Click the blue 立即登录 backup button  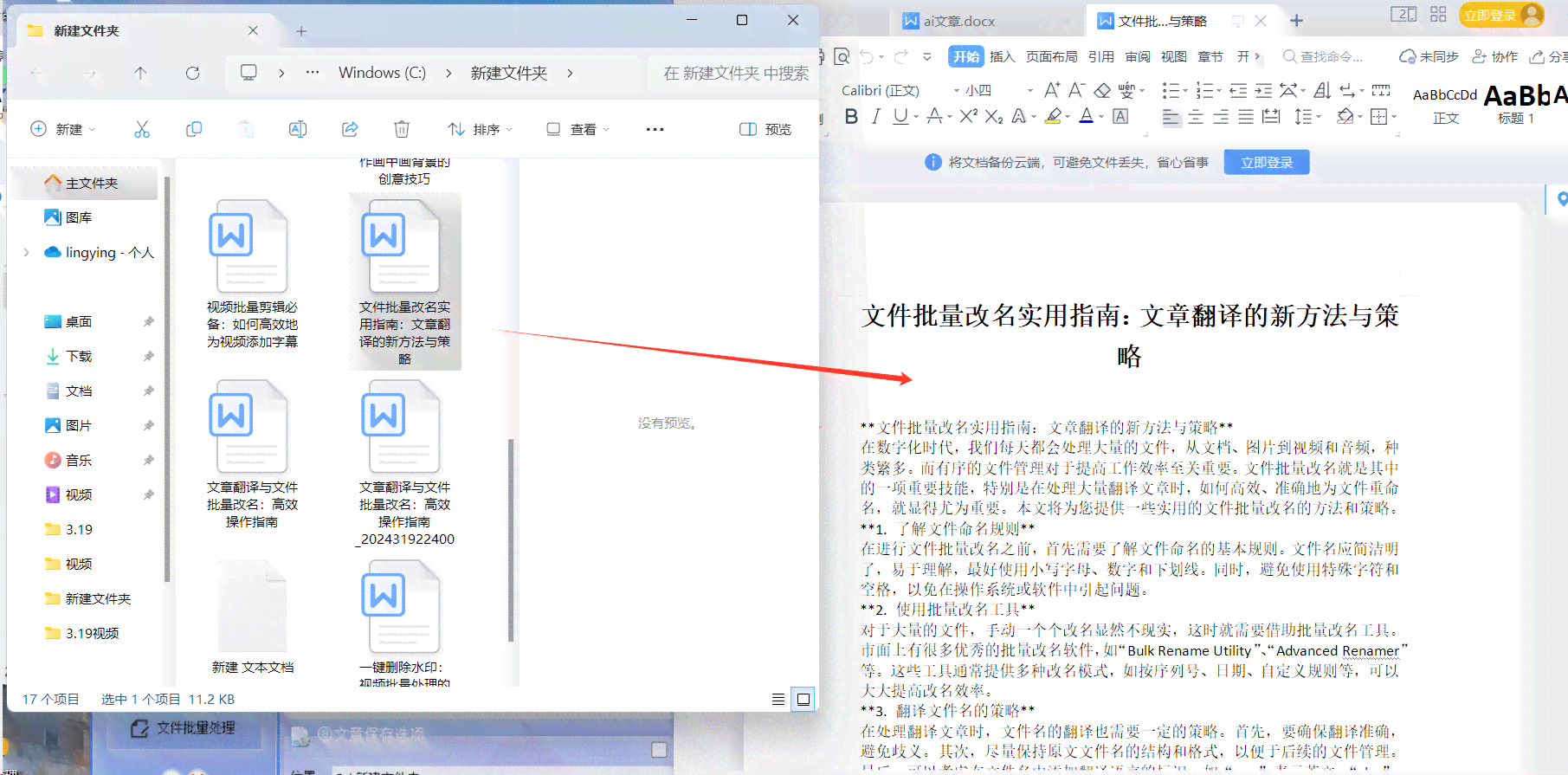pyautogui.click(x=1266, y=162)
